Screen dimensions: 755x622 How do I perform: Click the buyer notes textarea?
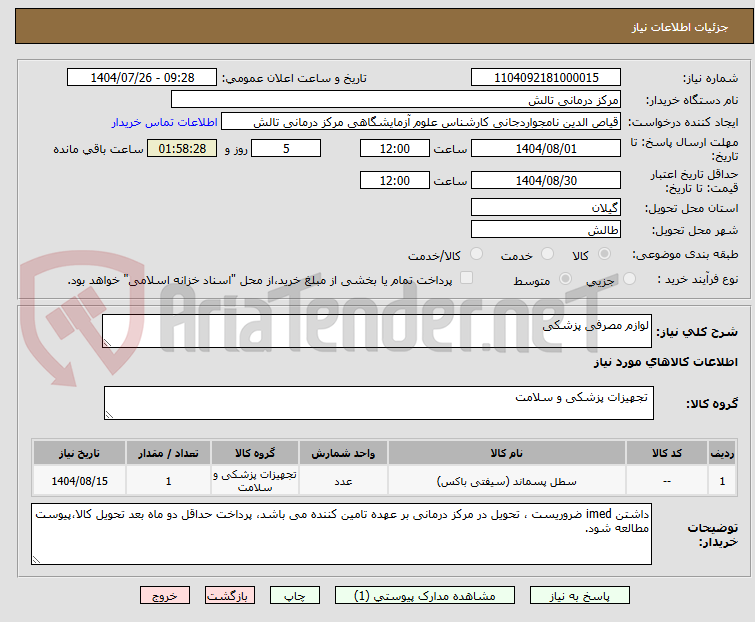341,534
